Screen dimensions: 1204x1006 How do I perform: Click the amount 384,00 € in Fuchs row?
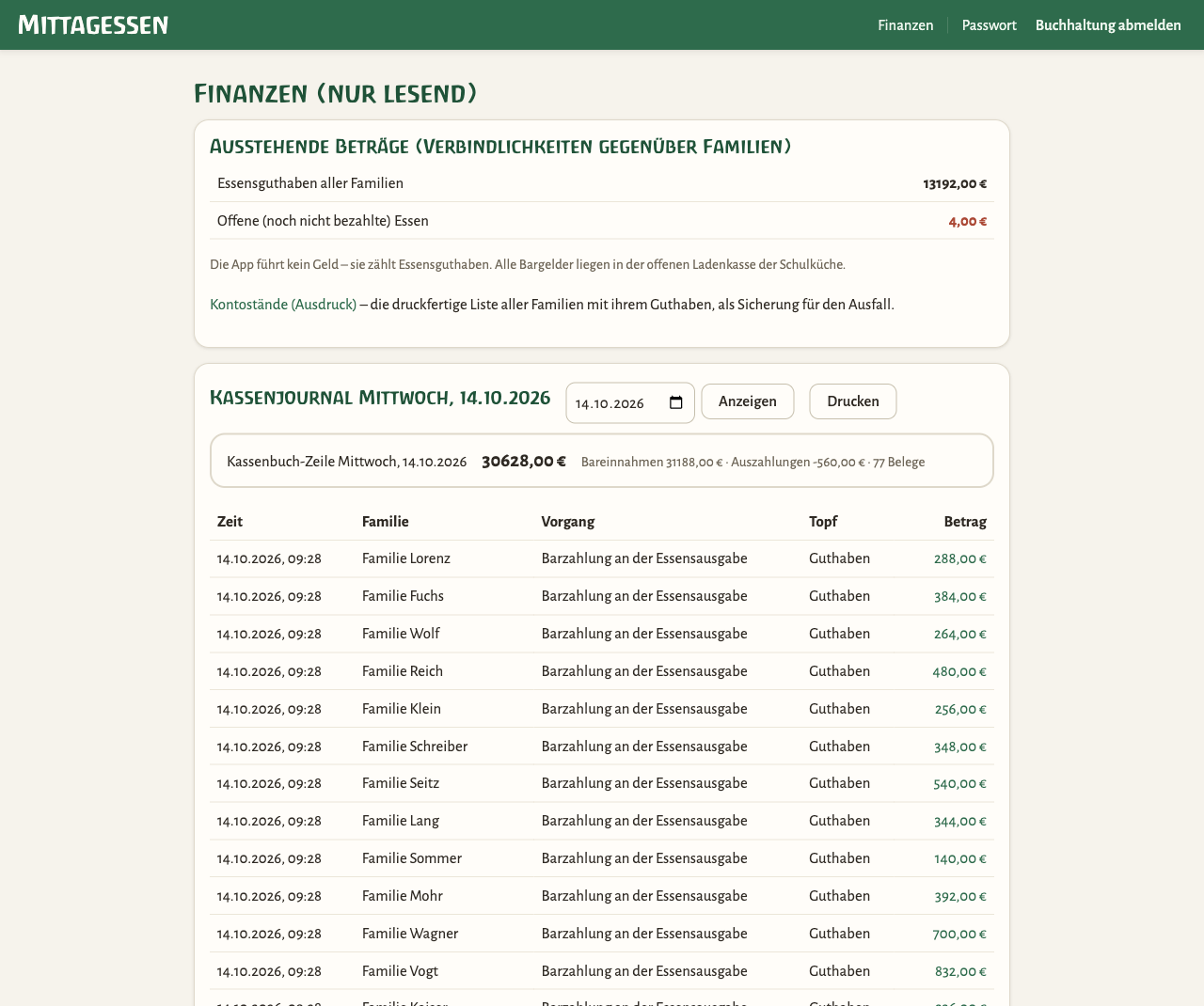[960, 596]
